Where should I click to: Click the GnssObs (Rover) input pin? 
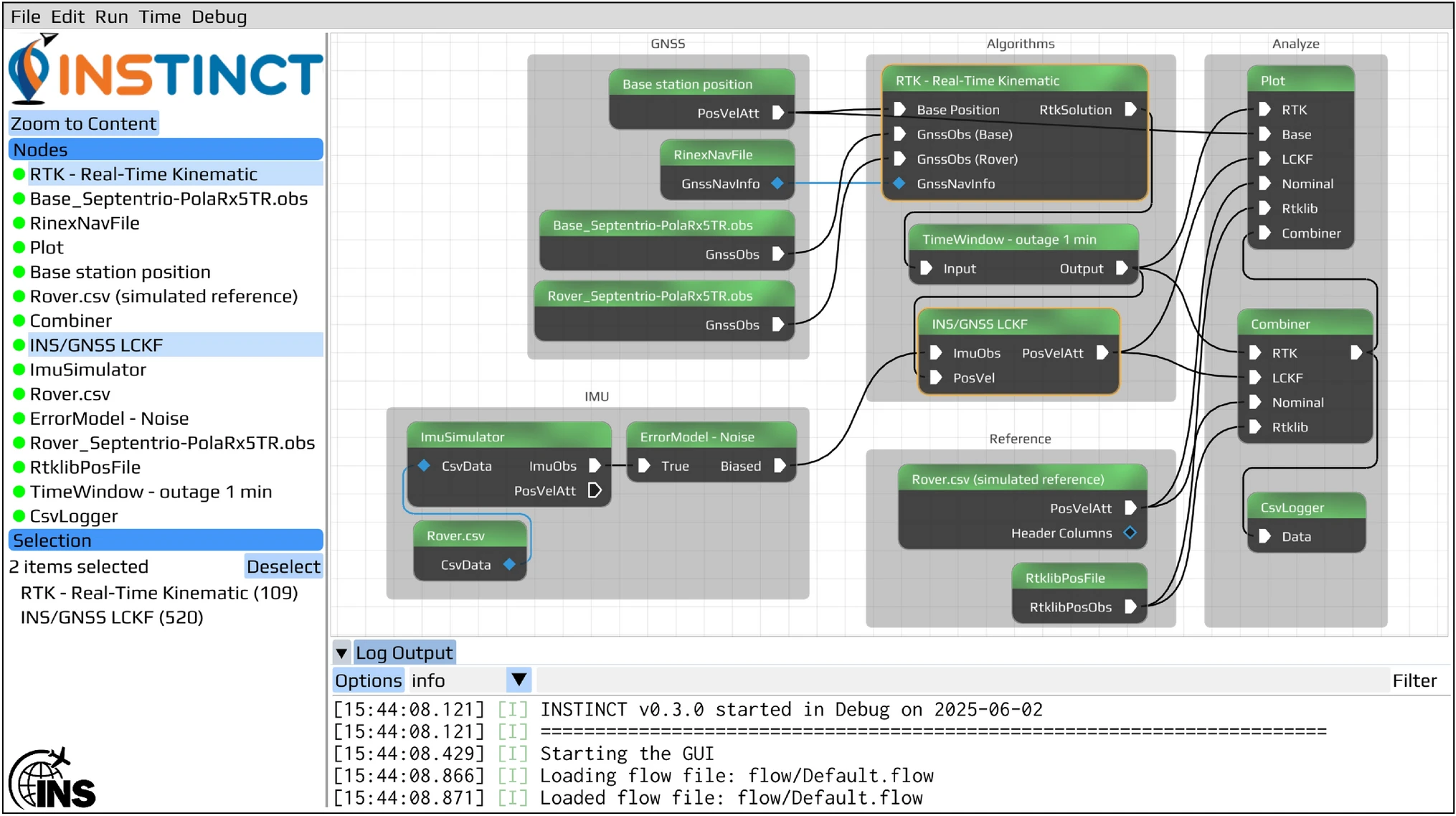[x=899, y=159]
